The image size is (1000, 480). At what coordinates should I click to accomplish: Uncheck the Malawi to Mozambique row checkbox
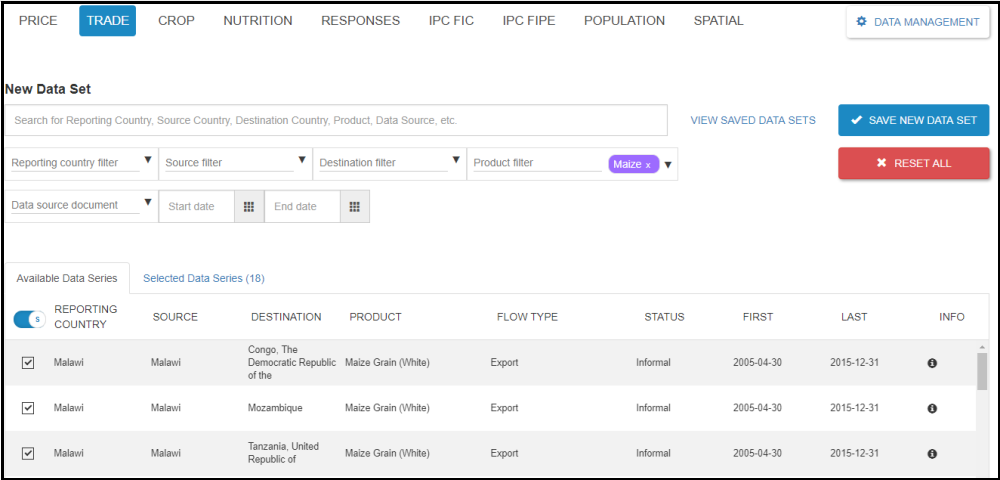(x=28, y=408)
